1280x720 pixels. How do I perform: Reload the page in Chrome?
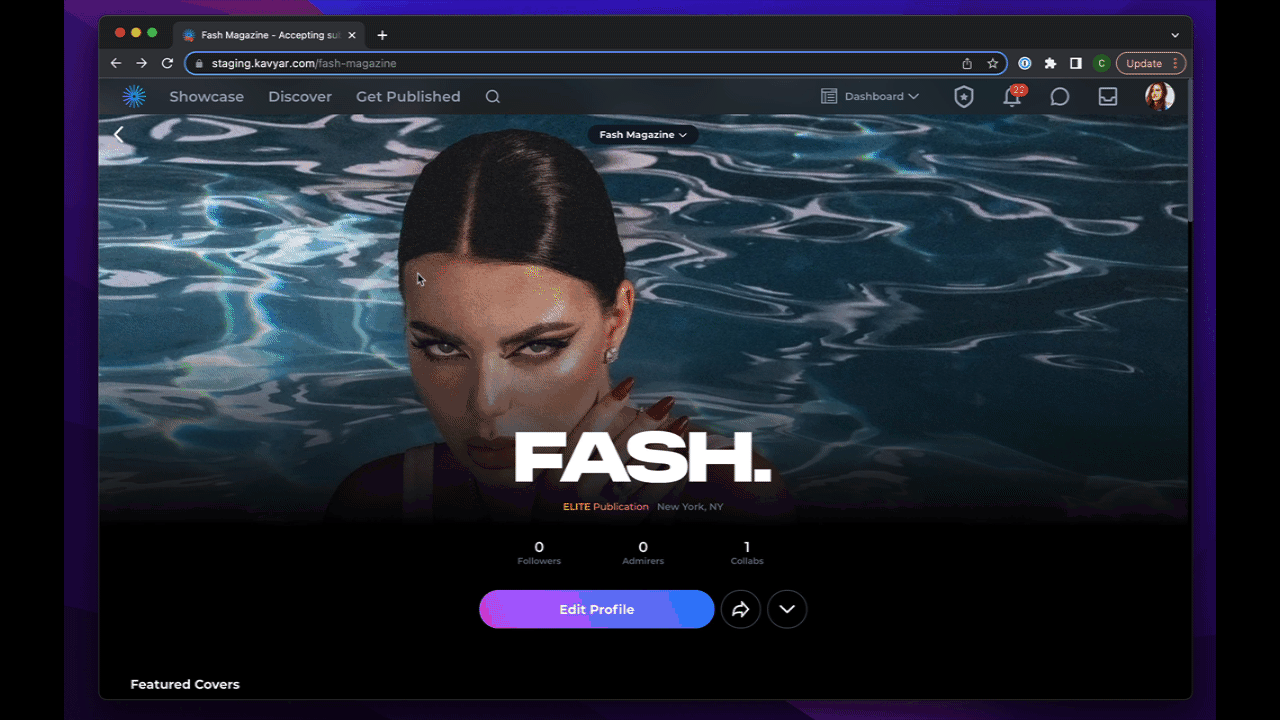click(x=168, y=63)
